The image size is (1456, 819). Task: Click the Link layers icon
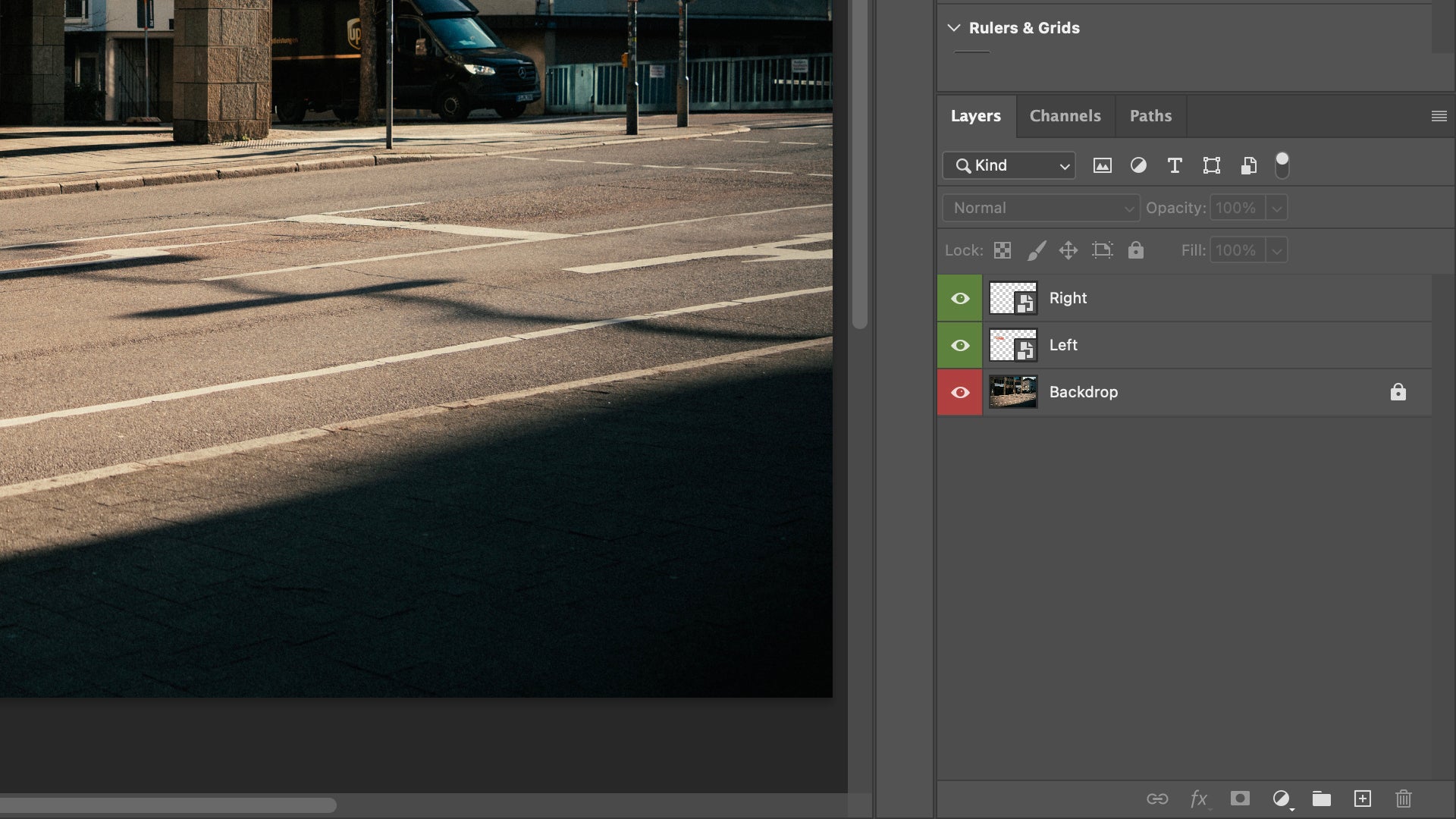click(x=1157, y=799)
